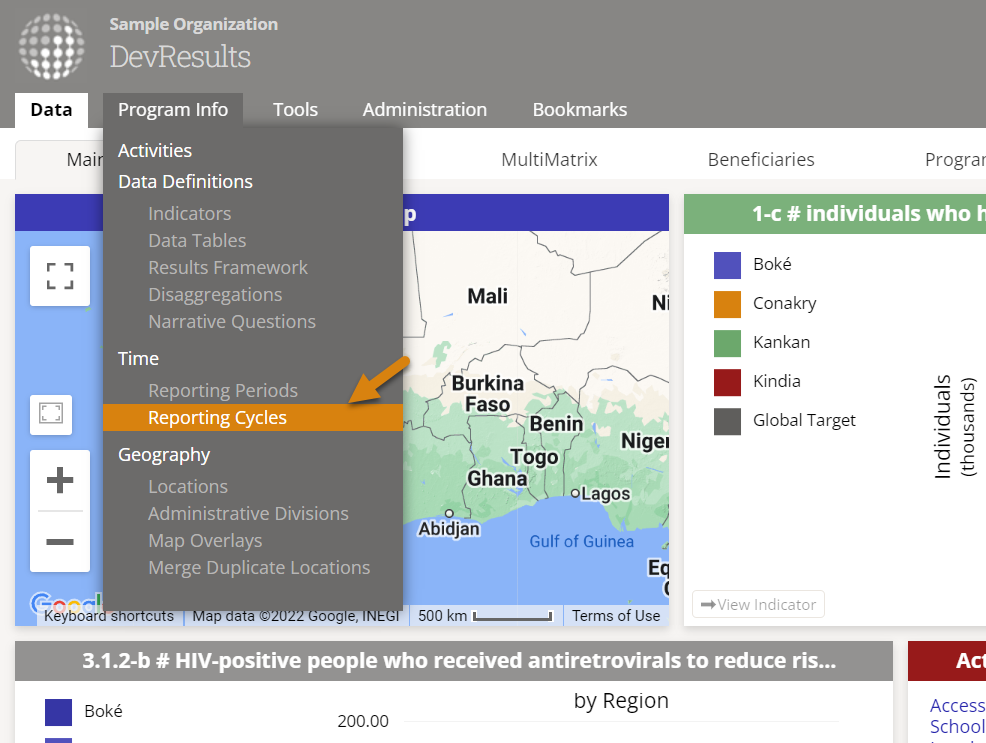The width and height of the screenshot is (986, 743).
Task: Click the orange Conakry legend swatch
Action: tap(727, 304)
